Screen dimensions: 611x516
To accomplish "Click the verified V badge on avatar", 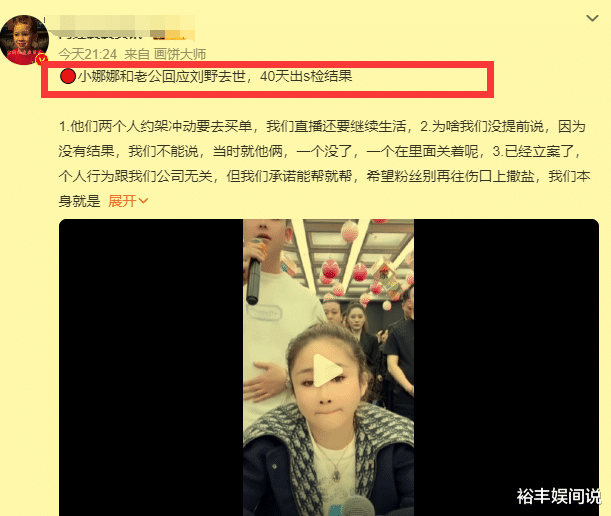I will (x=42, y=60).
